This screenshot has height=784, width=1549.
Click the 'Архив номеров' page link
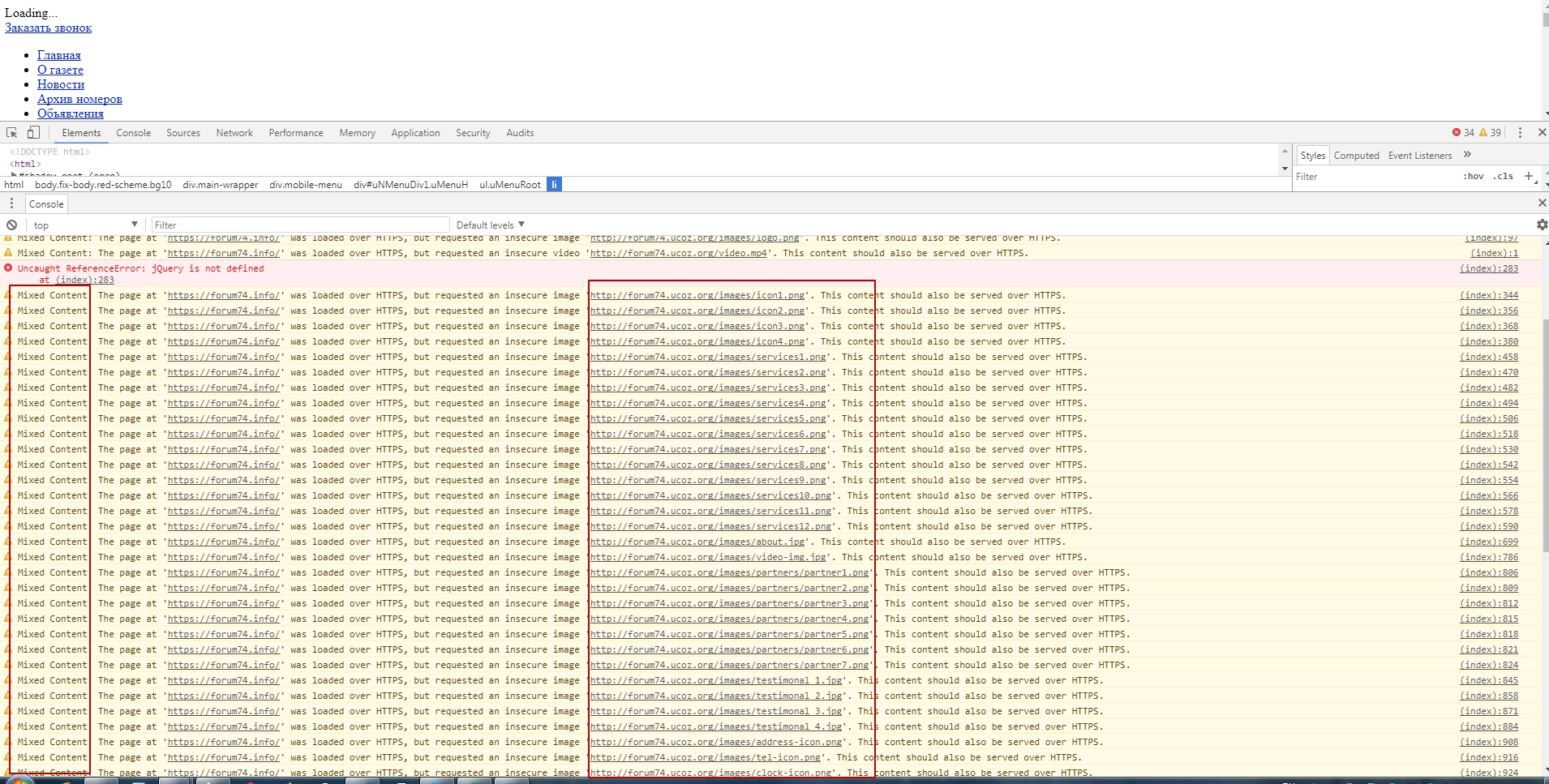(x=79, y=99)
